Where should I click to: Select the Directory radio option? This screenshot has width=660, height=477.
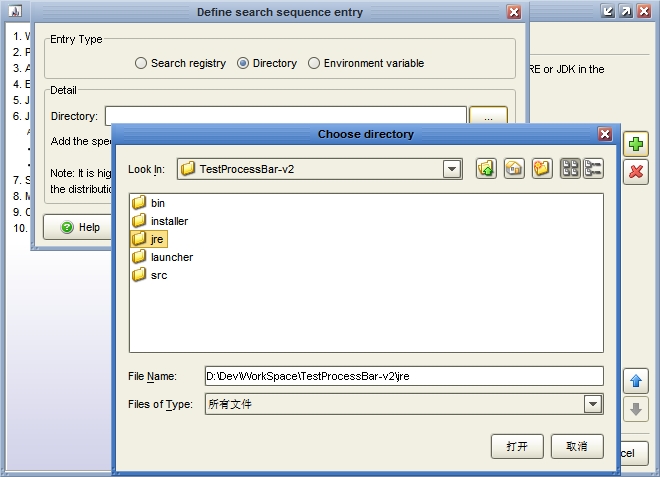[x=267, y=63]
